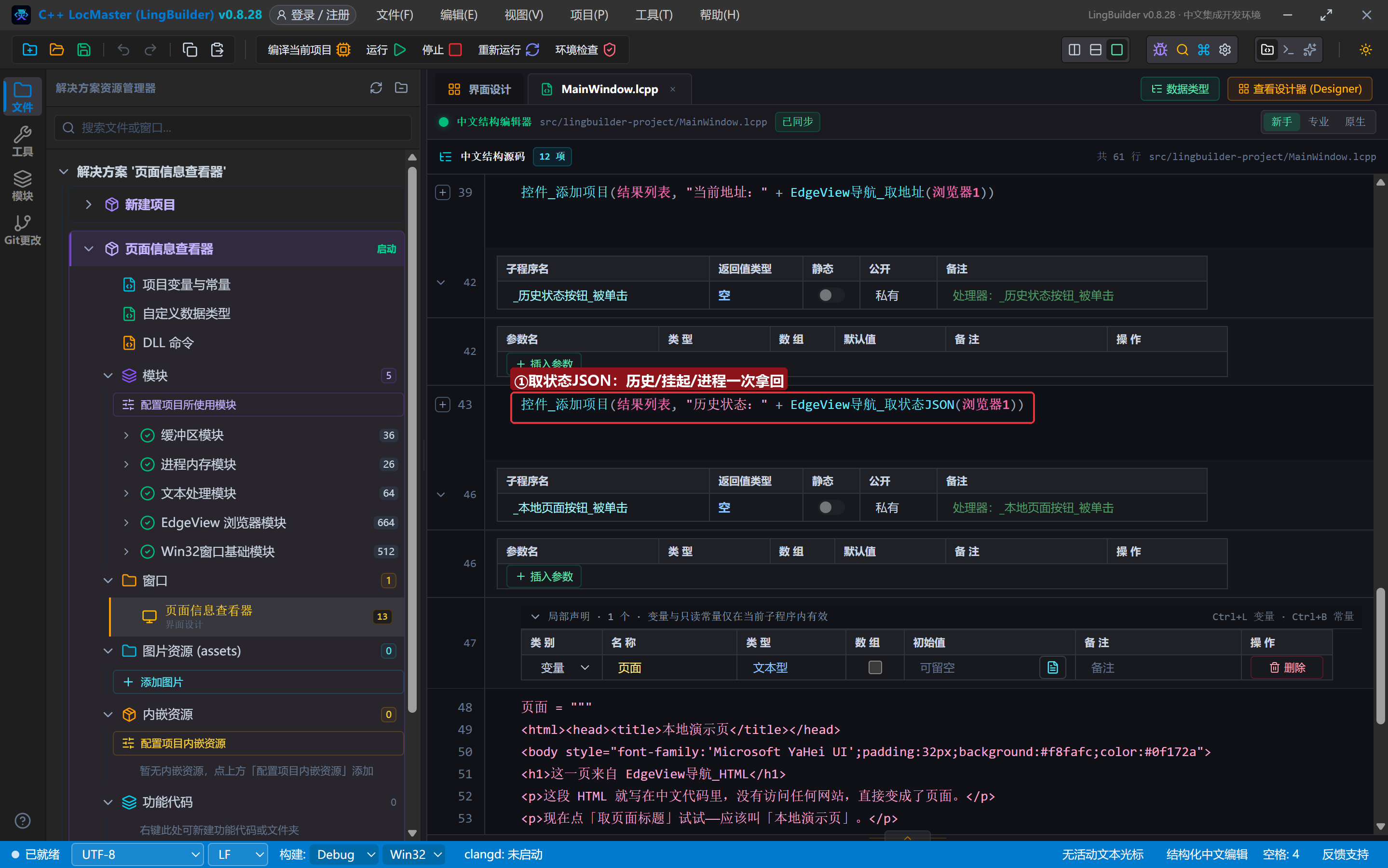This screenshot has height=868, width=1388.
Task: Switch editor mode to 专业
Action: click(1318, 121)
